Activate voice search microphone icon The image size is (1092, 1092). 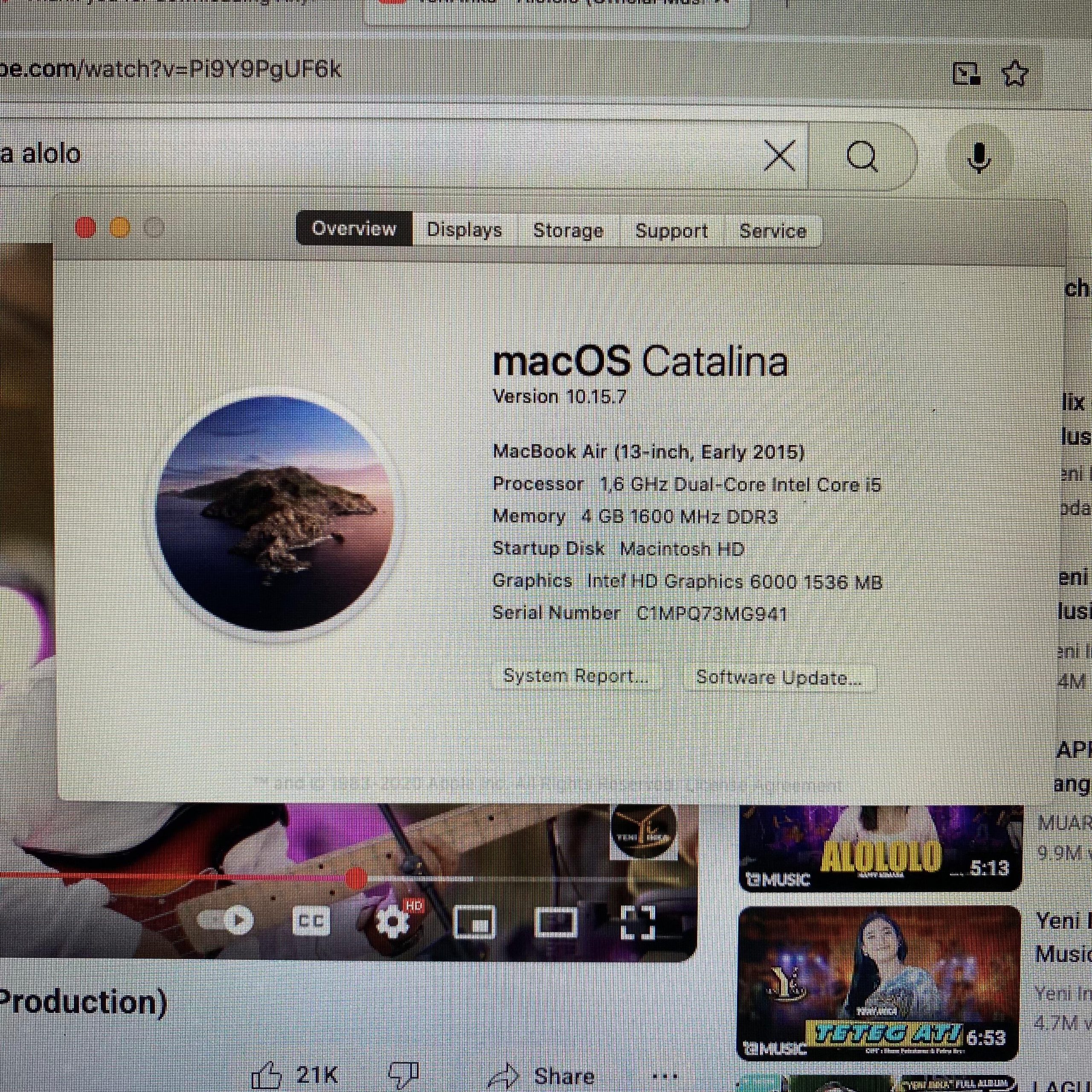point(979,157)
